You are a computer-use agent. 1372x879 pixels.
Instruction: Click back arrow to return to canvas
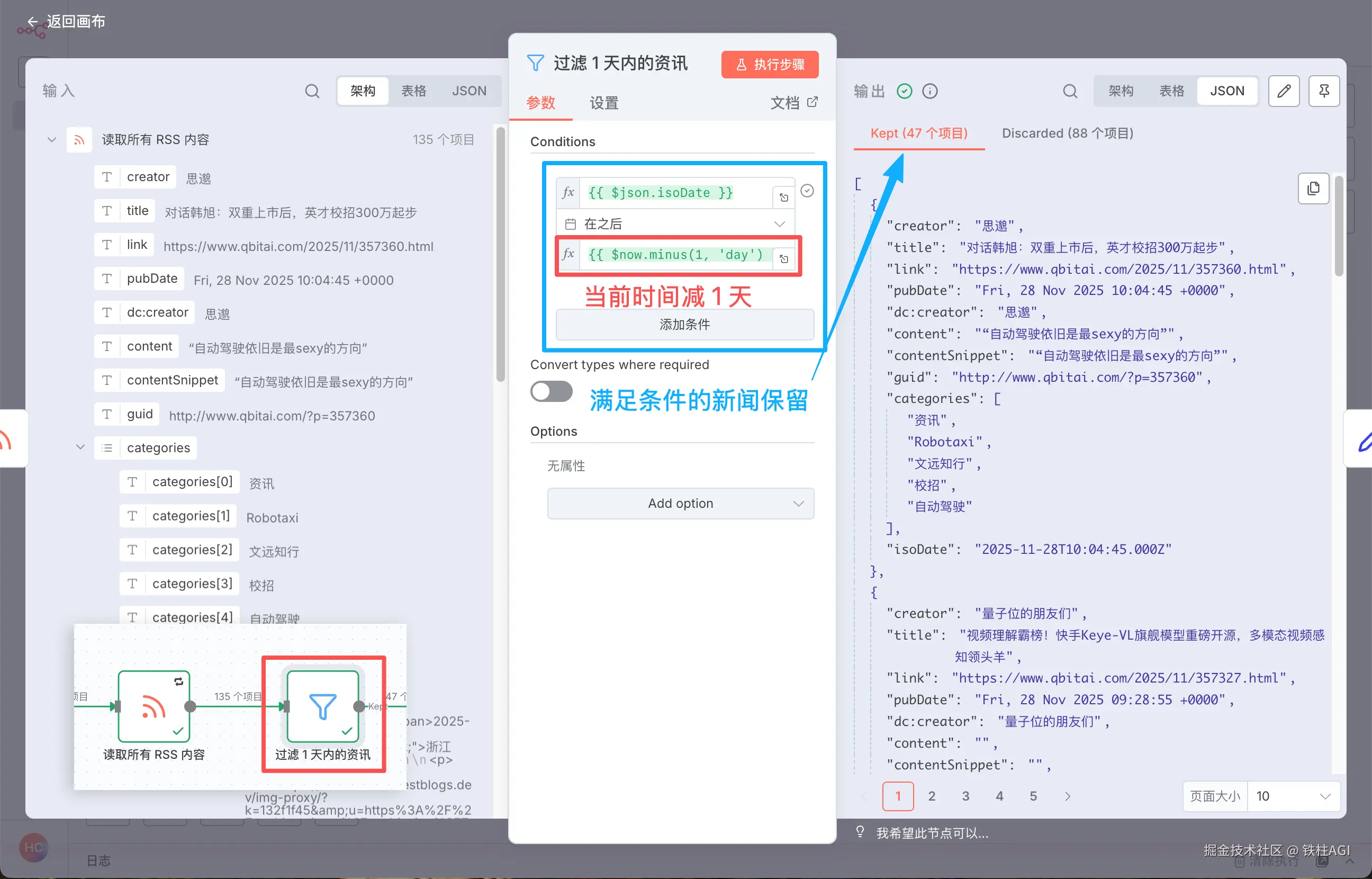32,22
